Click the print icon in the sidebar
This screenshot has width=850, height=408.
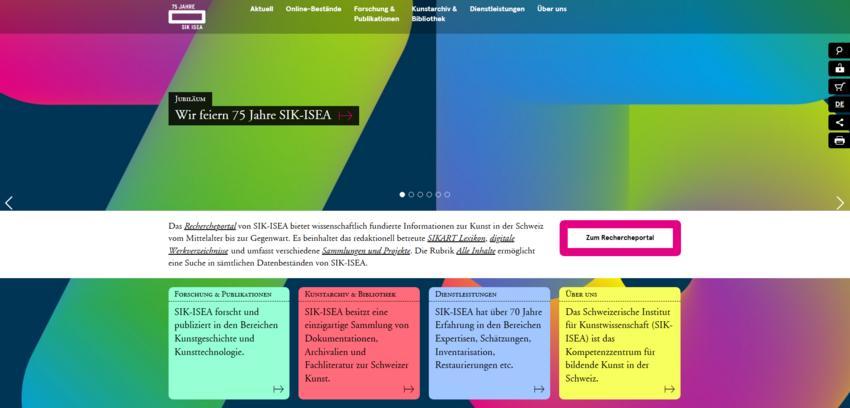coord(839,140)
